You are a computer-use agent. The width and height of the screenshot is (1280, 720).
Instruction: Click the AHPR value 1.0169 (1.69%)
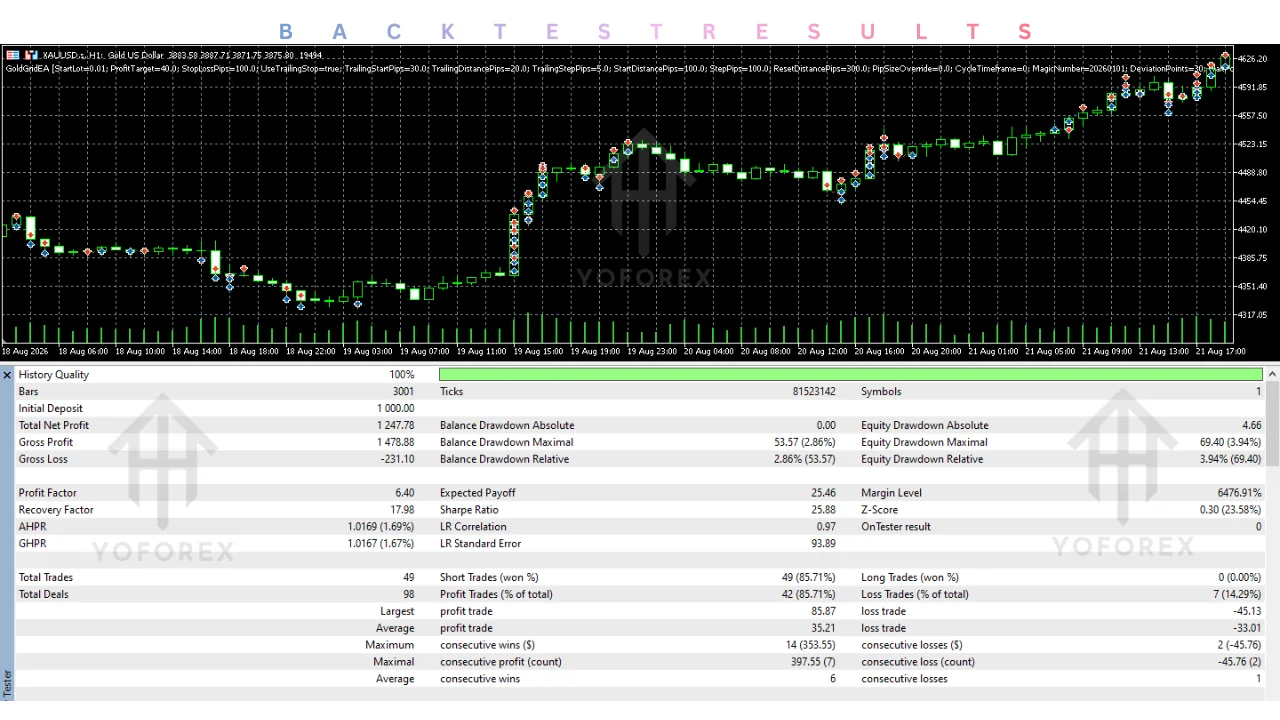381,527
